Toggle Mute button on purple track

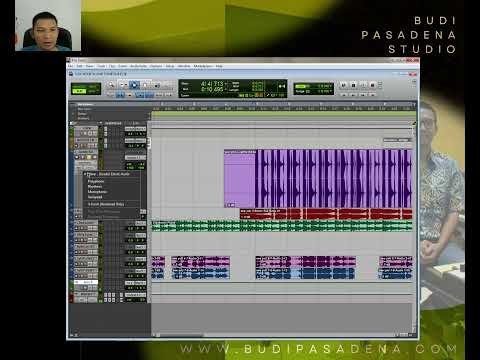tap(95, 157)
